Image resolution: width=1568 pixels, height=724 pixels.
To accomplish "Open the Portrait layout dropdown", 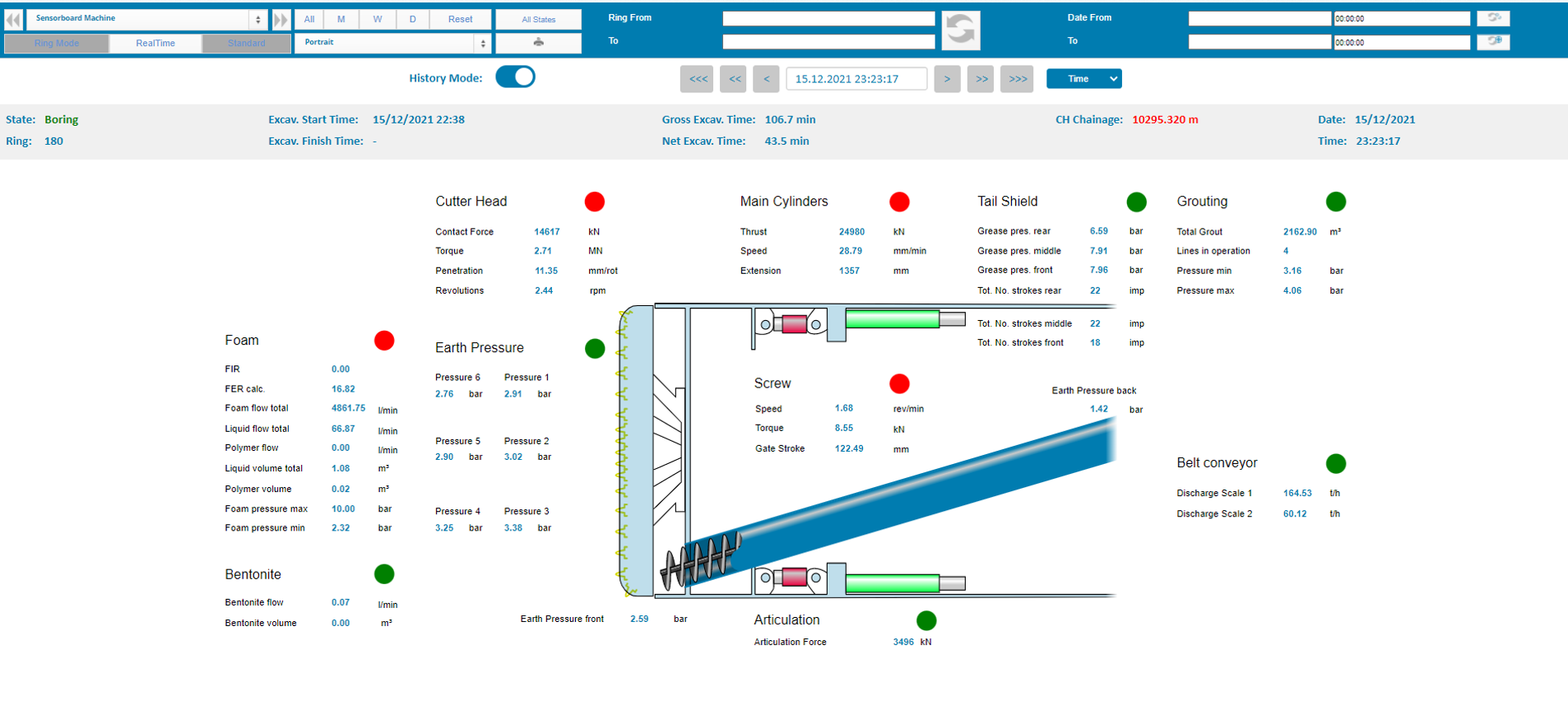I will pyautogui.click(x=392, y=43).
